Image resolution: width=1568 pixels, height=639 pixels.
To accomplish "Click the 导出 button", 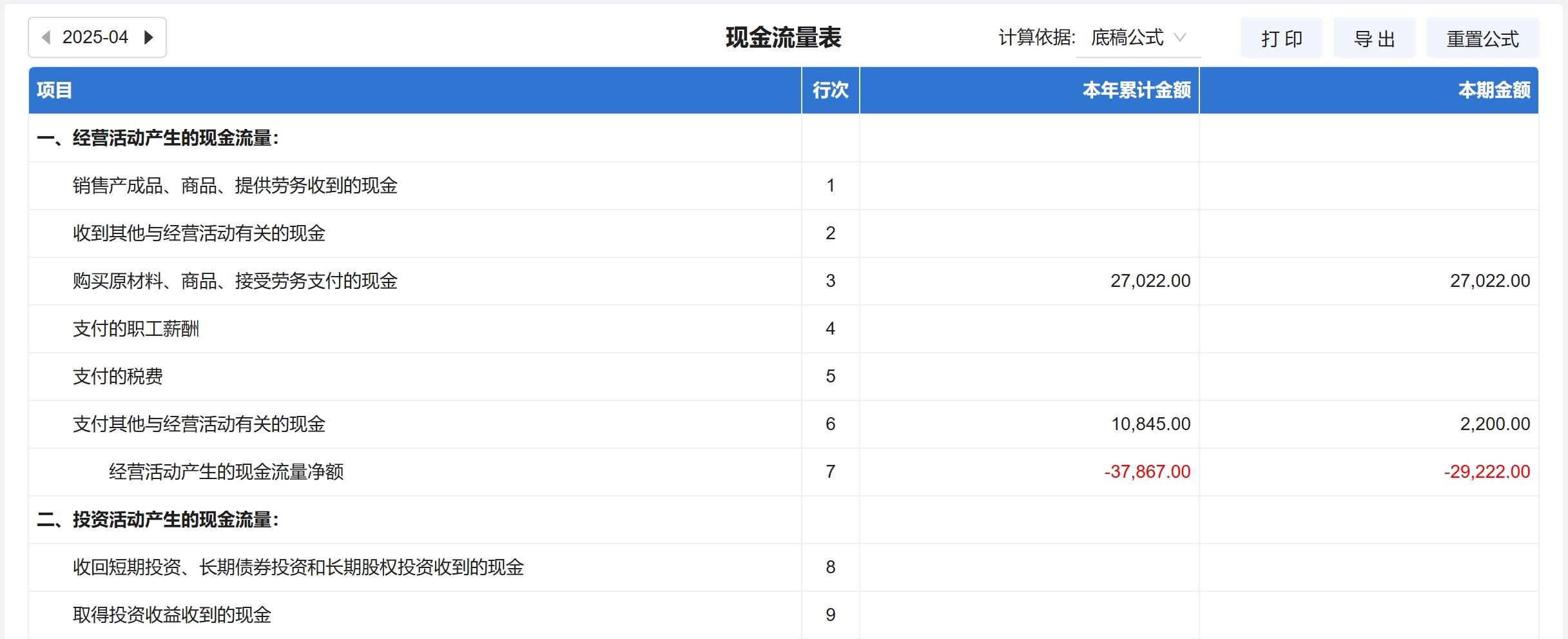I will point(1374,39).
